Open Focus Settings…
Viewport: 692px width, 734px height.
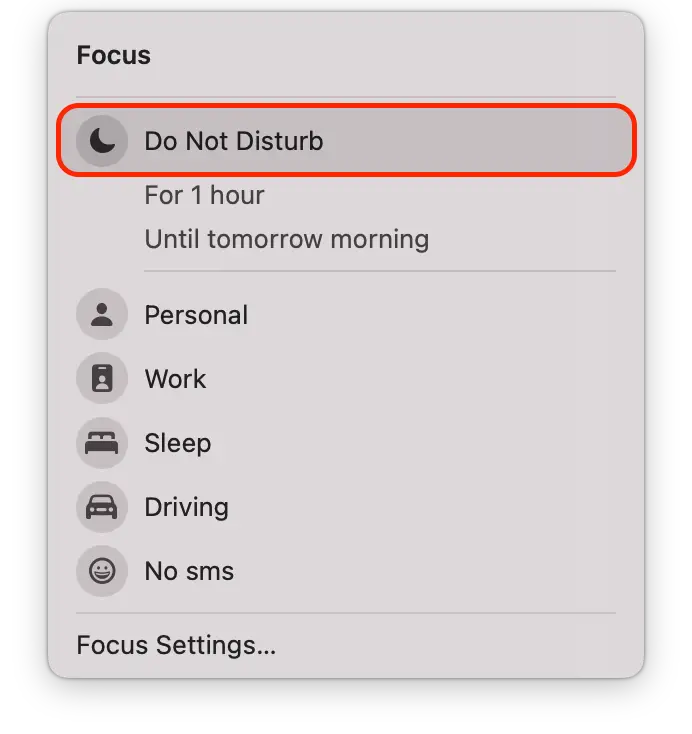click(x=176, y=645)
